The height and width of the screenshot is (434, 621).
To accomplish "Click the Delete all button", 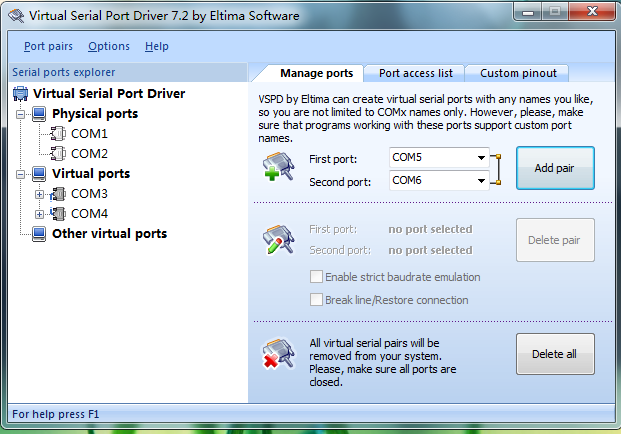I will (555, 354).
